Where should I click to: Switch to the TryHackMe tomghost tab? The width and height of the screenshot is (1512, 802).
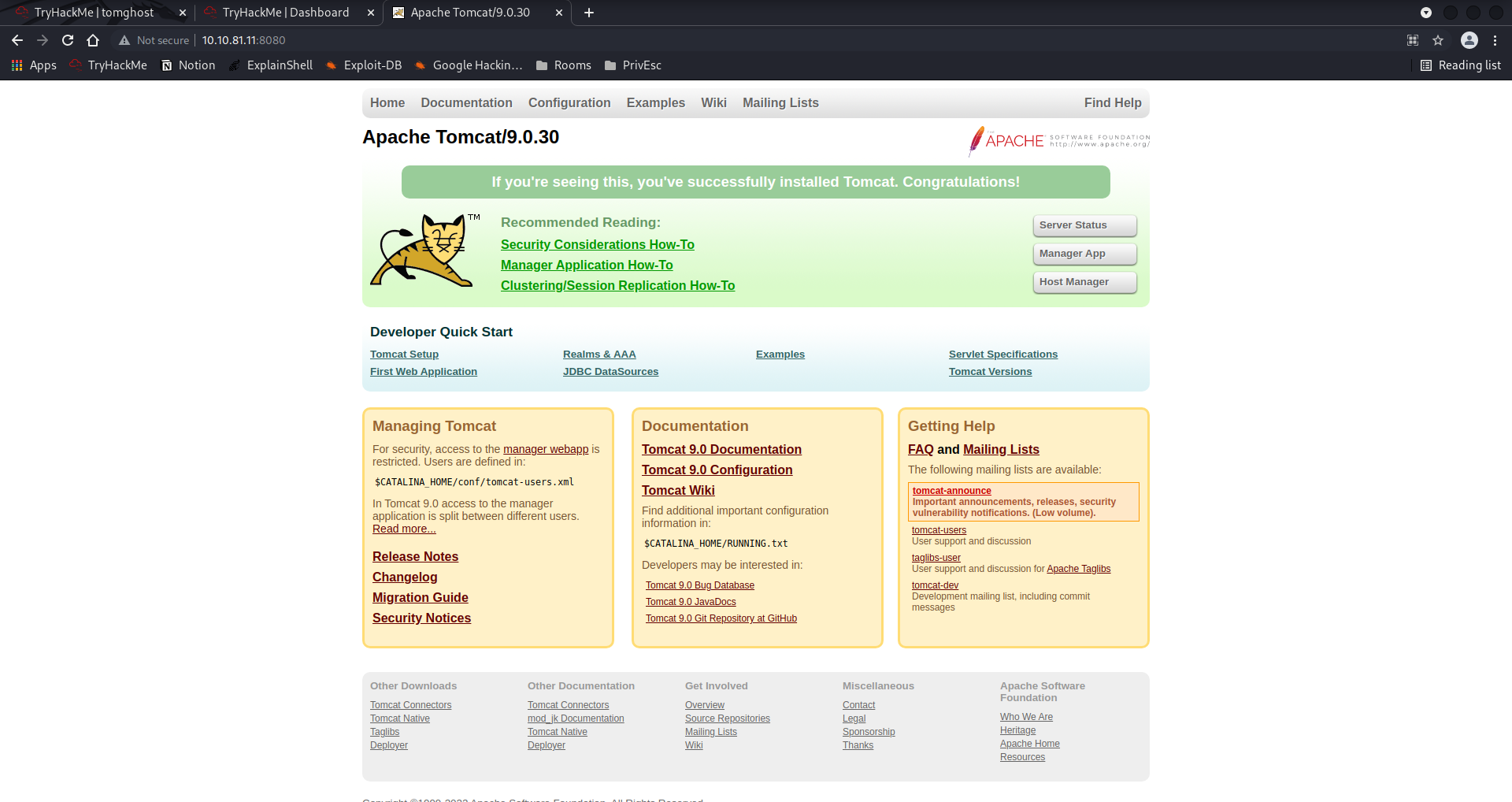pos(94,13)
